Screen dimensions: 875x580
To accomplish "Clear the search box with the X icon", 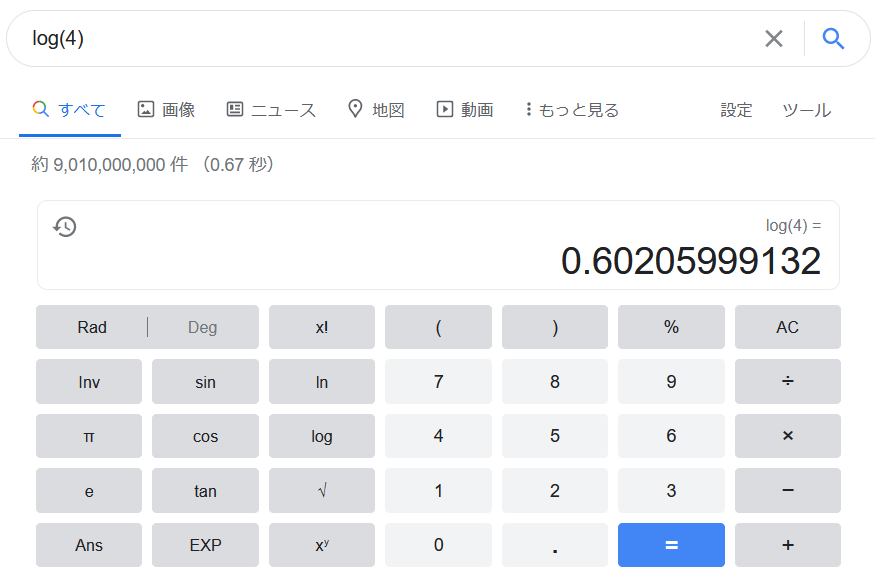I will 773,39.
